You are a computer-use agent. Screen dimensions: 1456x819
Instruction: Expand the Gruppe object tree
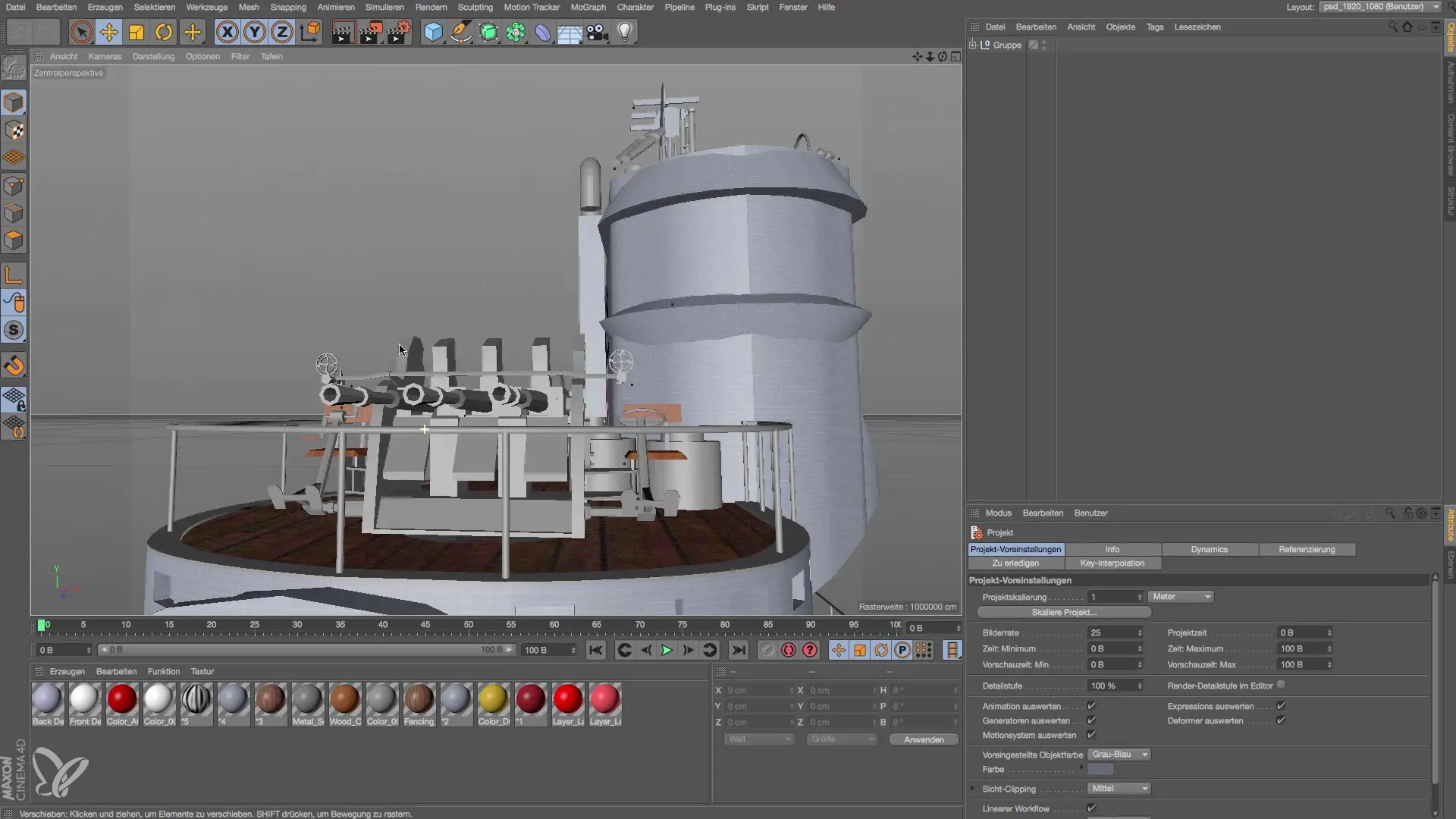coord(973,45)
